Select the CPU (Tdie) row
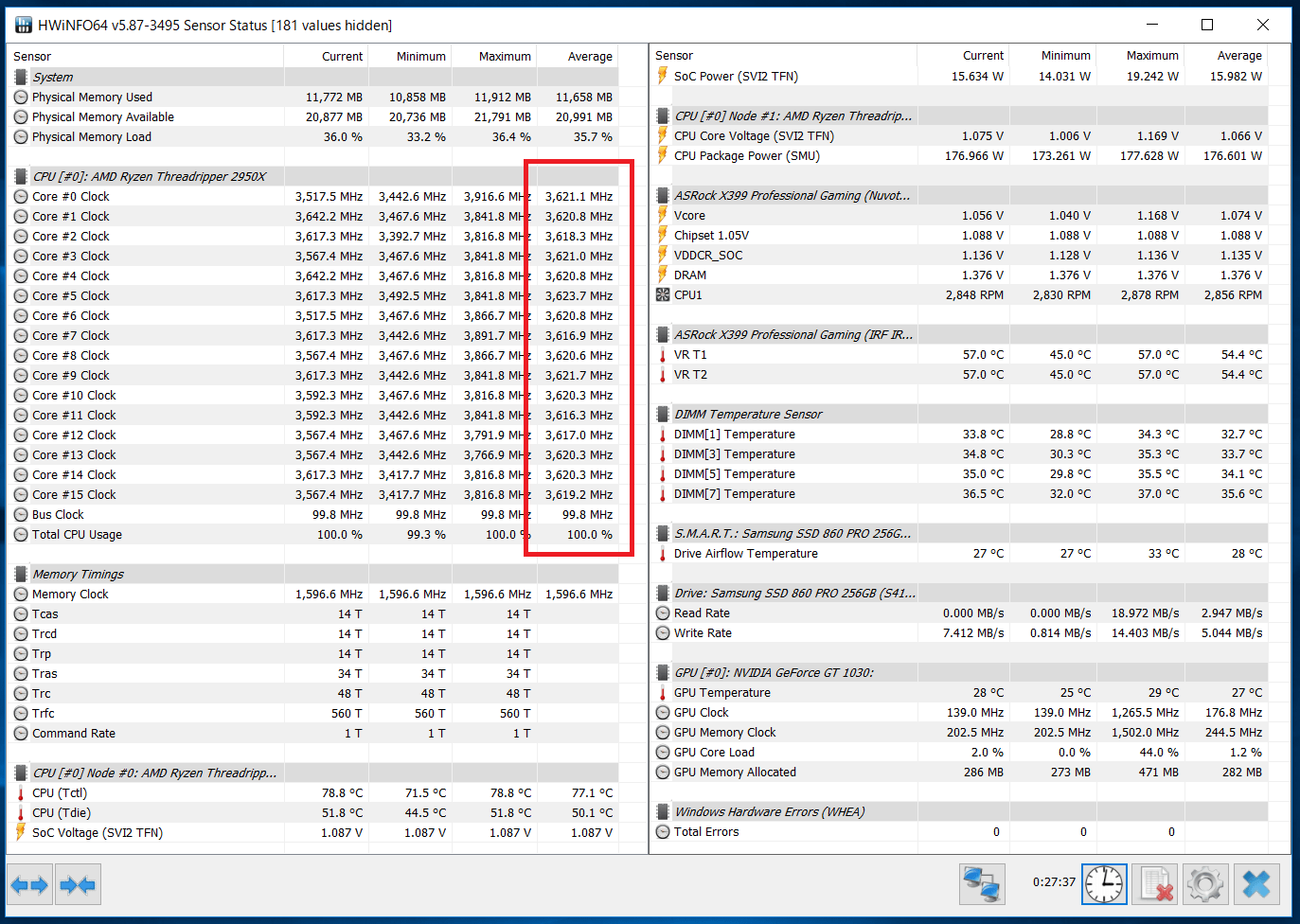The image size is (1300, 924). [314, 812]
